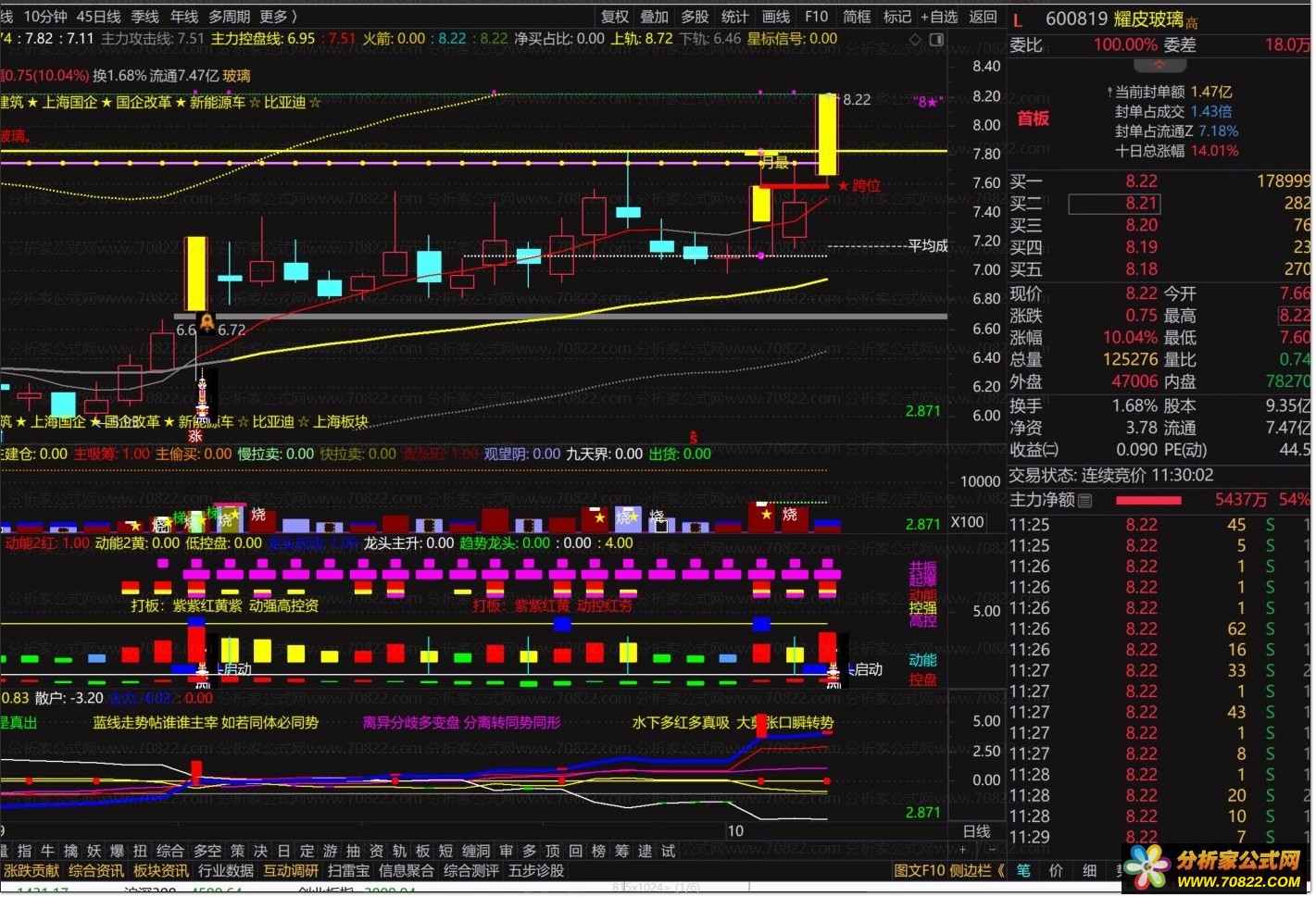Click the red 主力净额 progress bar

tap(1148, 501)
